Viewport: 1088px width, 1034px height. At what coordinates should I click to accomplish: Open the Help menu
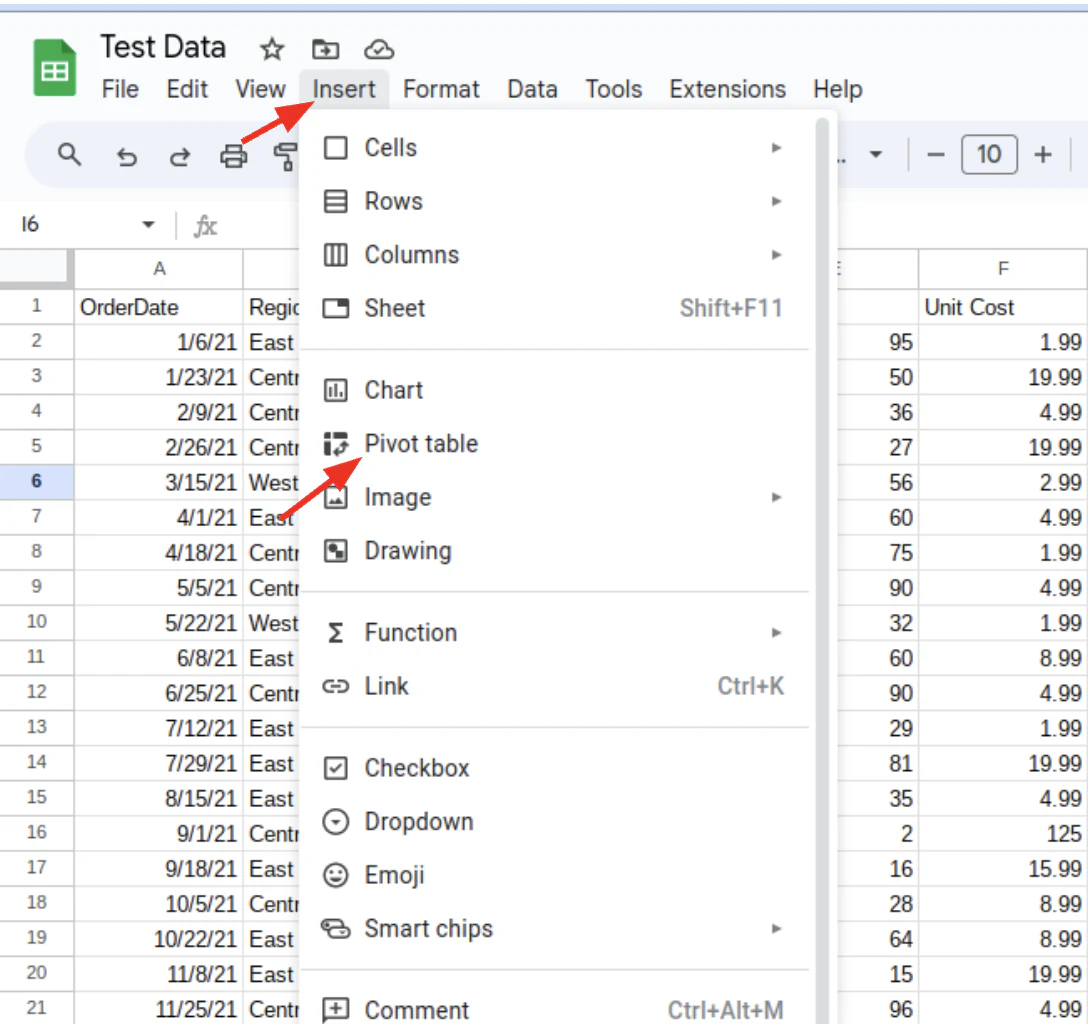[838, 89]
